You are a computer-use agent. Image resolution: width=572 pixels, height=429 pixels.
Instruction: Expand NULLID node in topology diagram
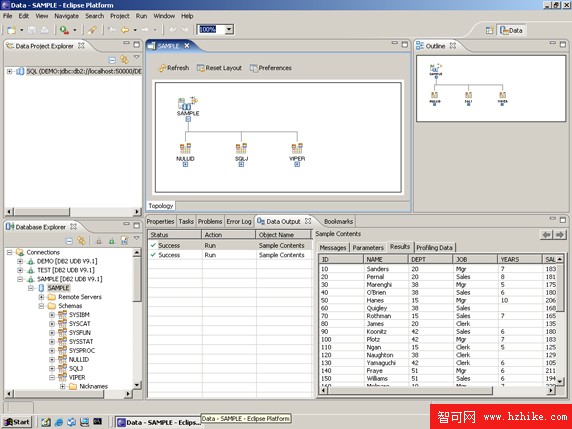click(185, 165)
